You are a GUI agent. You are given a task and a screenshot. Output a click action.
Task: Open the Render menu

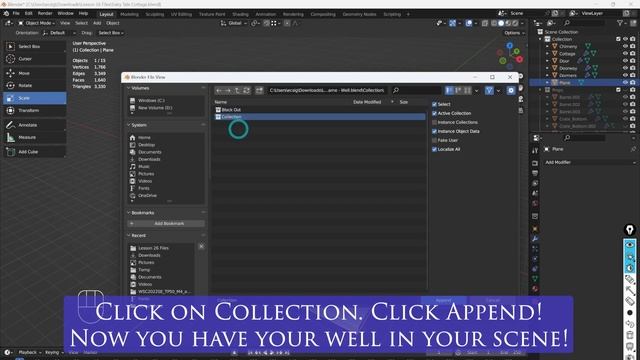click(45, 13)
